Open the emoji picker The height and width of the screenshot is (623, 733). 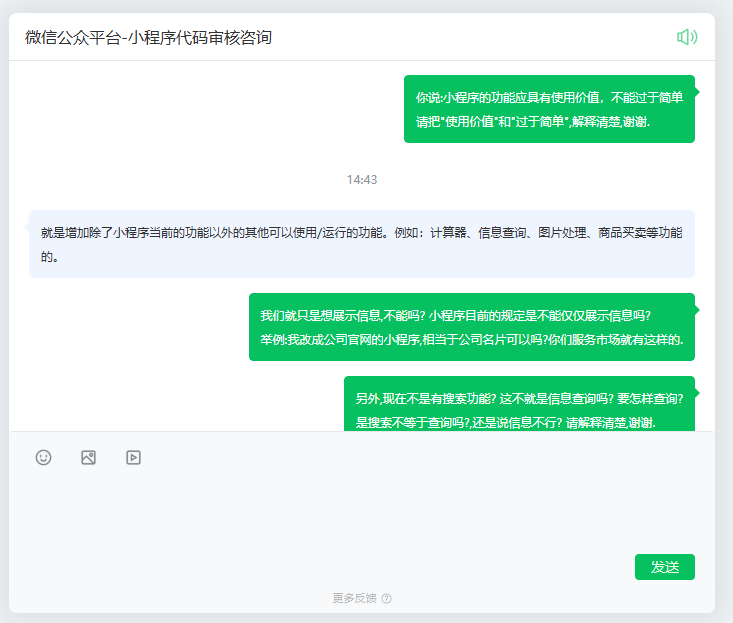tap(43, 457)
